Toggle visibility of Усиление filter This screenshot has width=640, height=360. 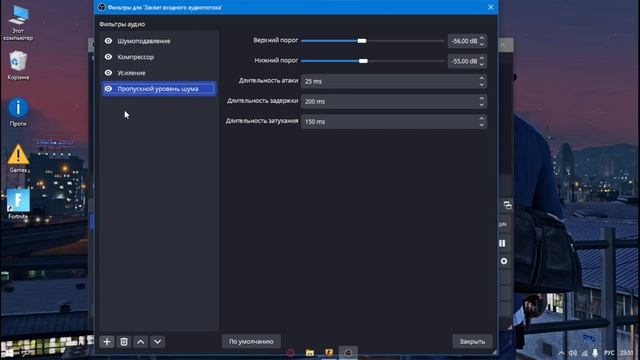pyautogui.click(x=108, y=73)
